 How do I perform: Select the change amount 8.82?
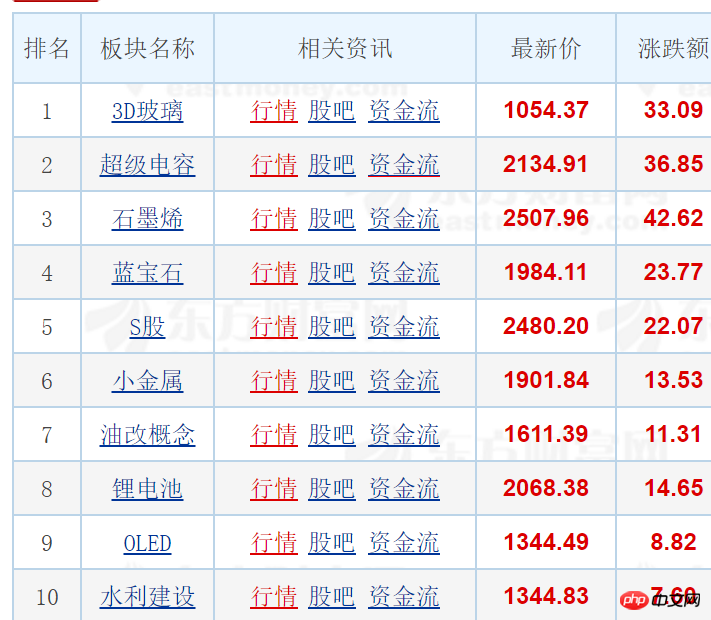coord(673,542)
